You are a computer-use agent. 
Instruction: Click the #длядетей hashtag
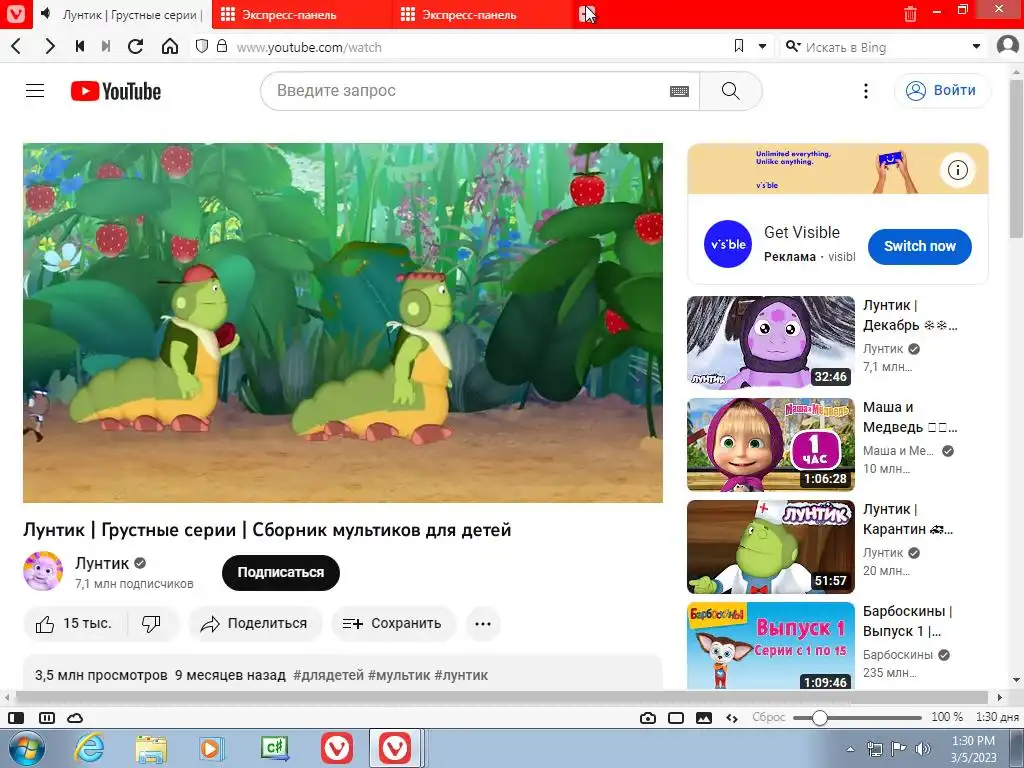click(328, 675)
